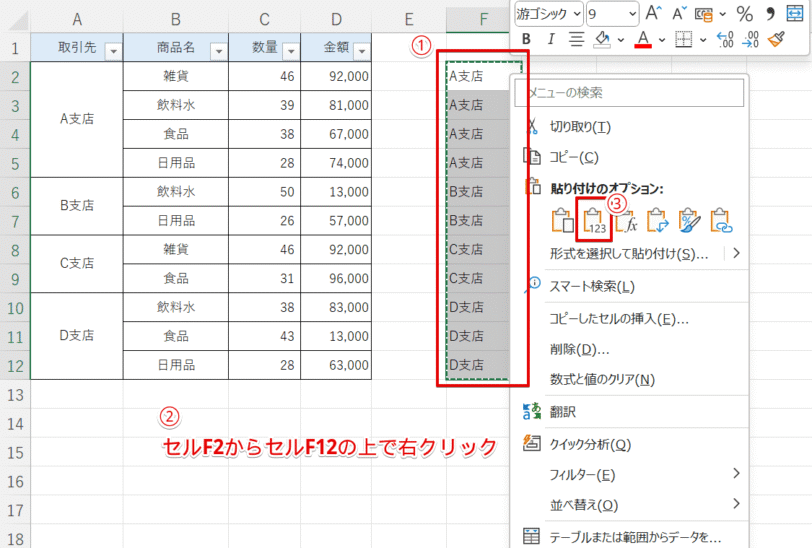Choose the default paste option icon
The height and width of the screenshot is (548, 812).
click(x=562, y=221)
